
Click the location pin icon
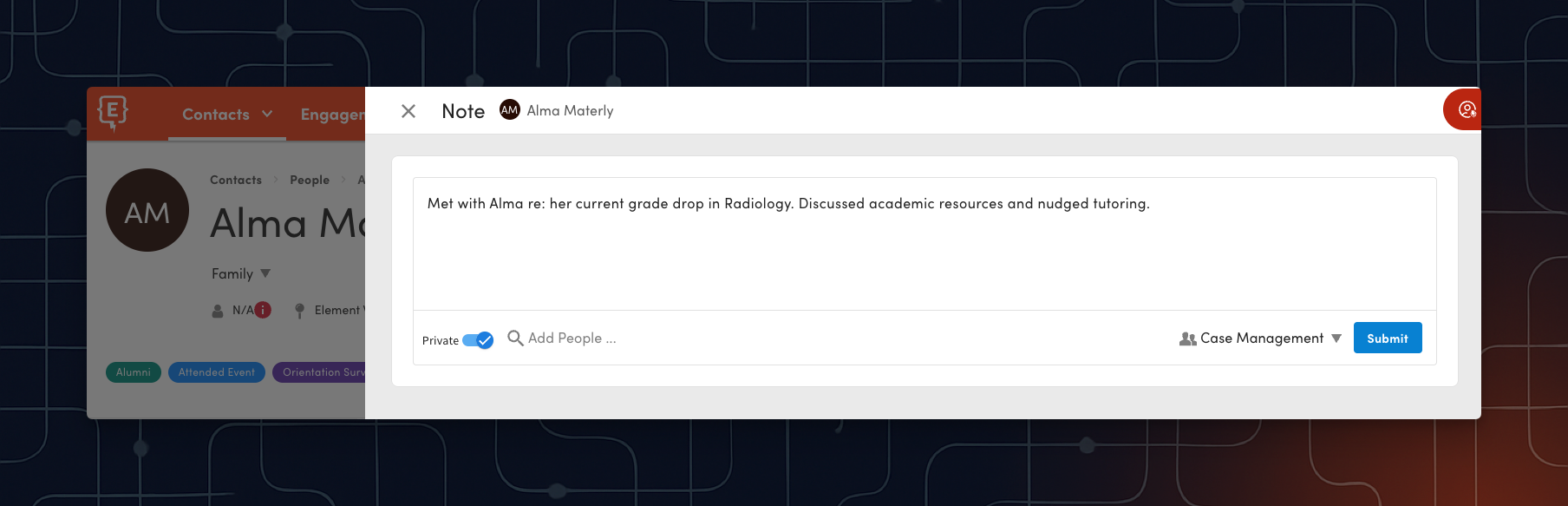pos(299,311)
